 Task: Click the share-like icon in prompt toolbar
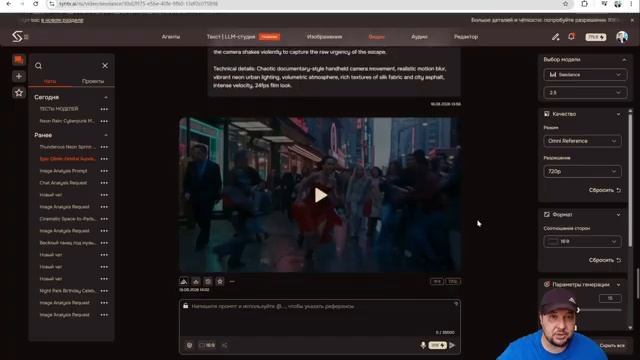click(x=224, y=345)
